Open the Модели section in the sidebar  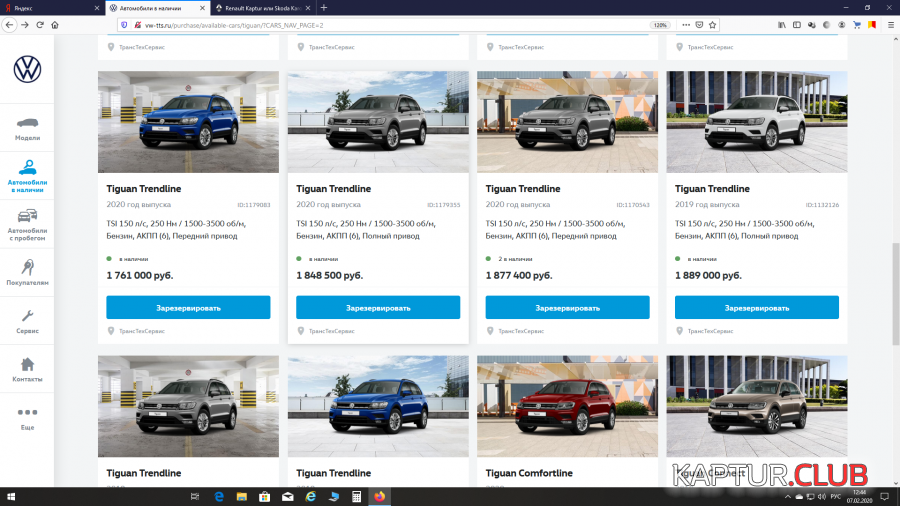click(27, 125)
